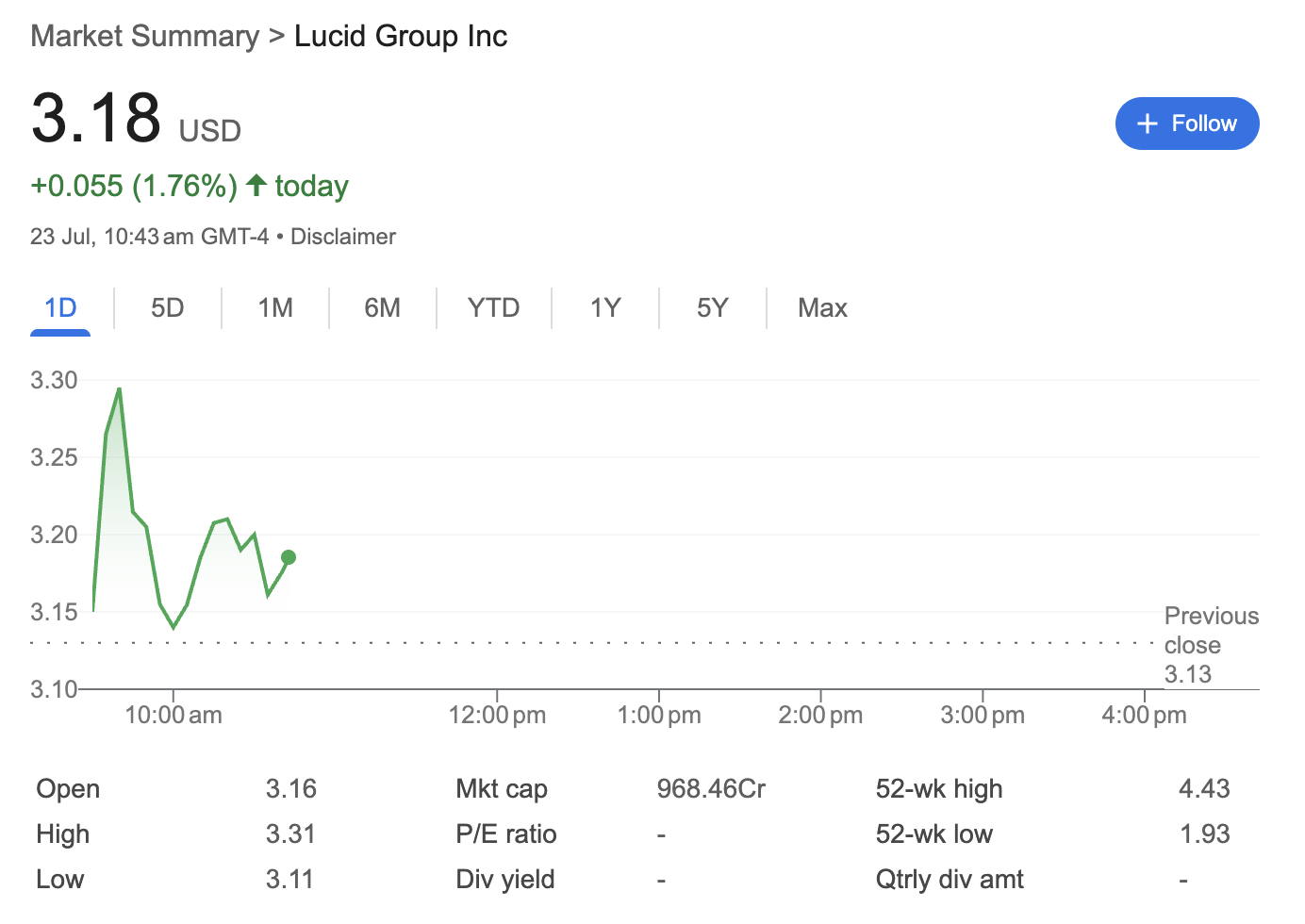Click the chart peak near 3.30
Viewport: 1305px width, 924px height.
coord(119,388)
